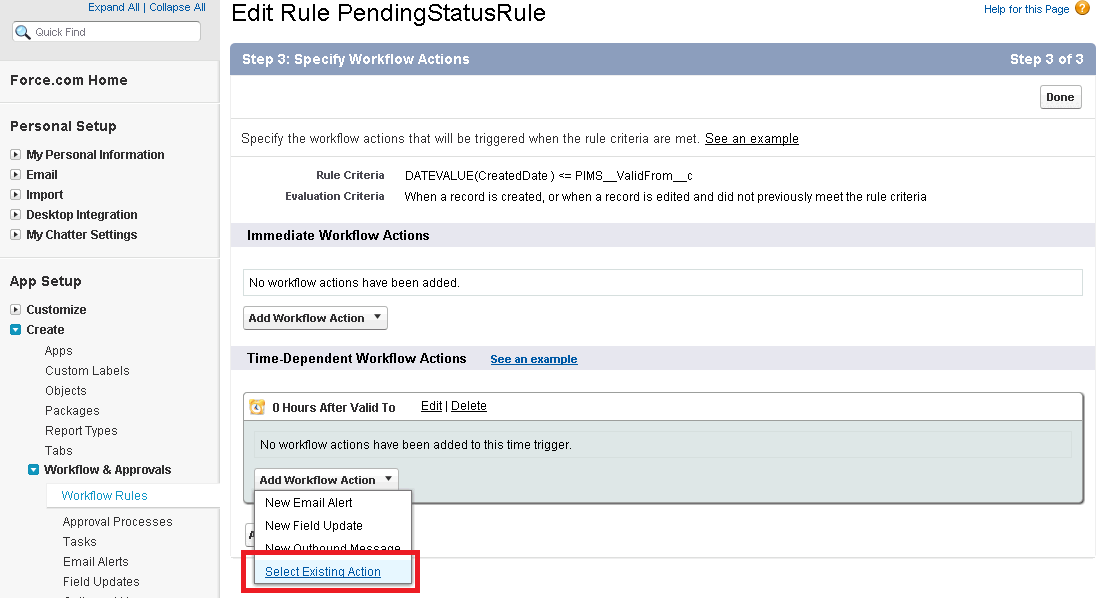Click Delete link for time trigger
Viewport: 1097px width, 598px height.
click(x=469, y=406)
